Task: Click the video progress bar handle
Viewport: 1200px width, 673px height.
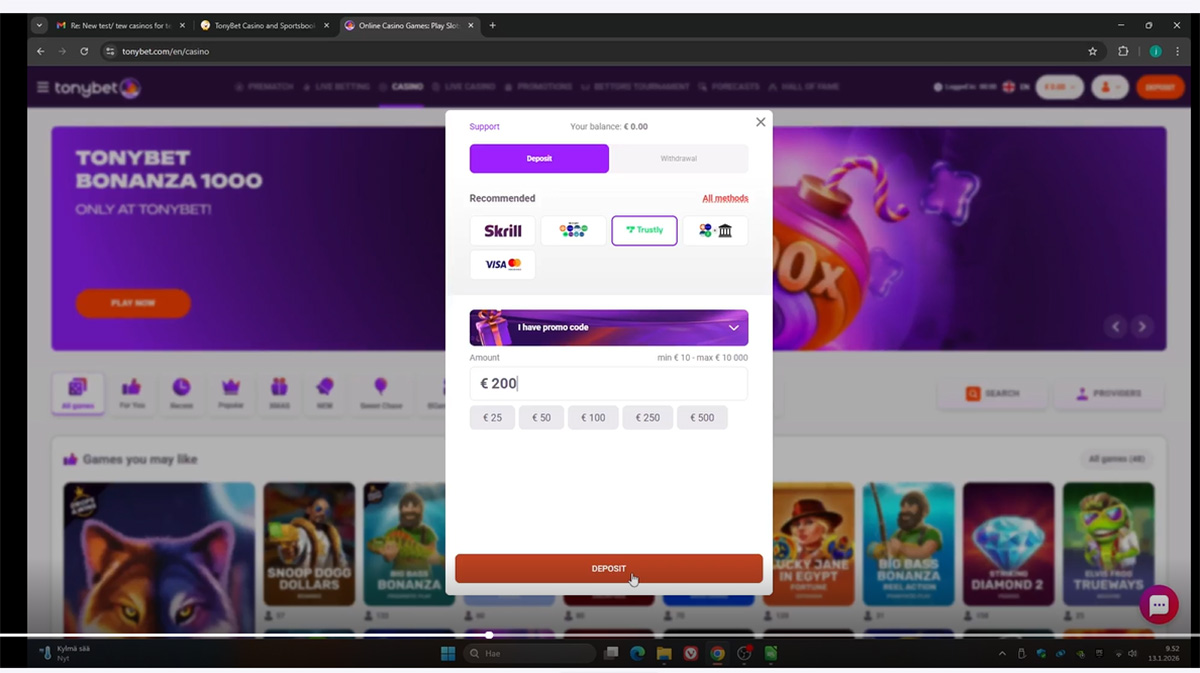Action: click(x=489, y=635)
